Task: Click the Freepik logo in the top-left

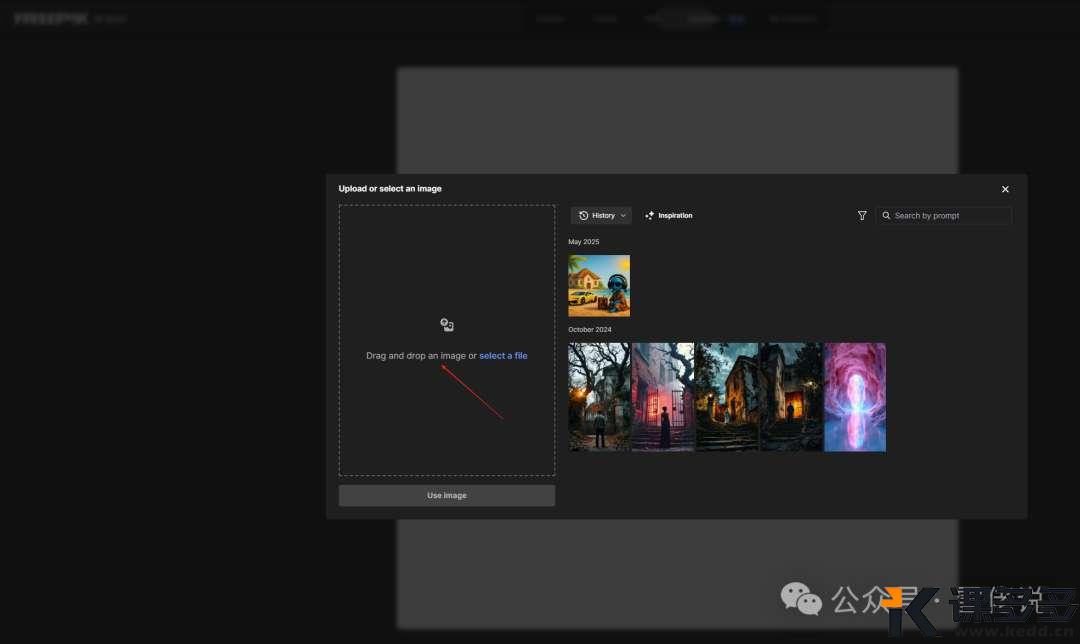Action: point(52,19)
